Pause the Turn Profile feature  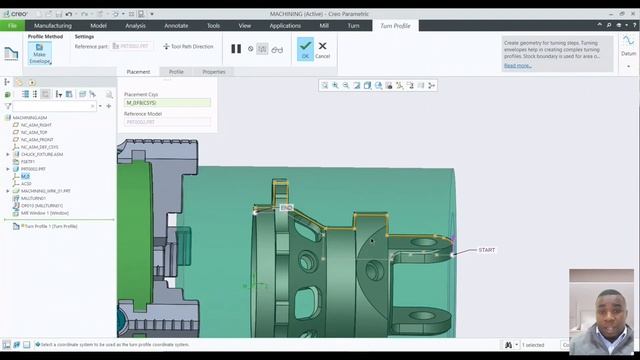[236, 49]
